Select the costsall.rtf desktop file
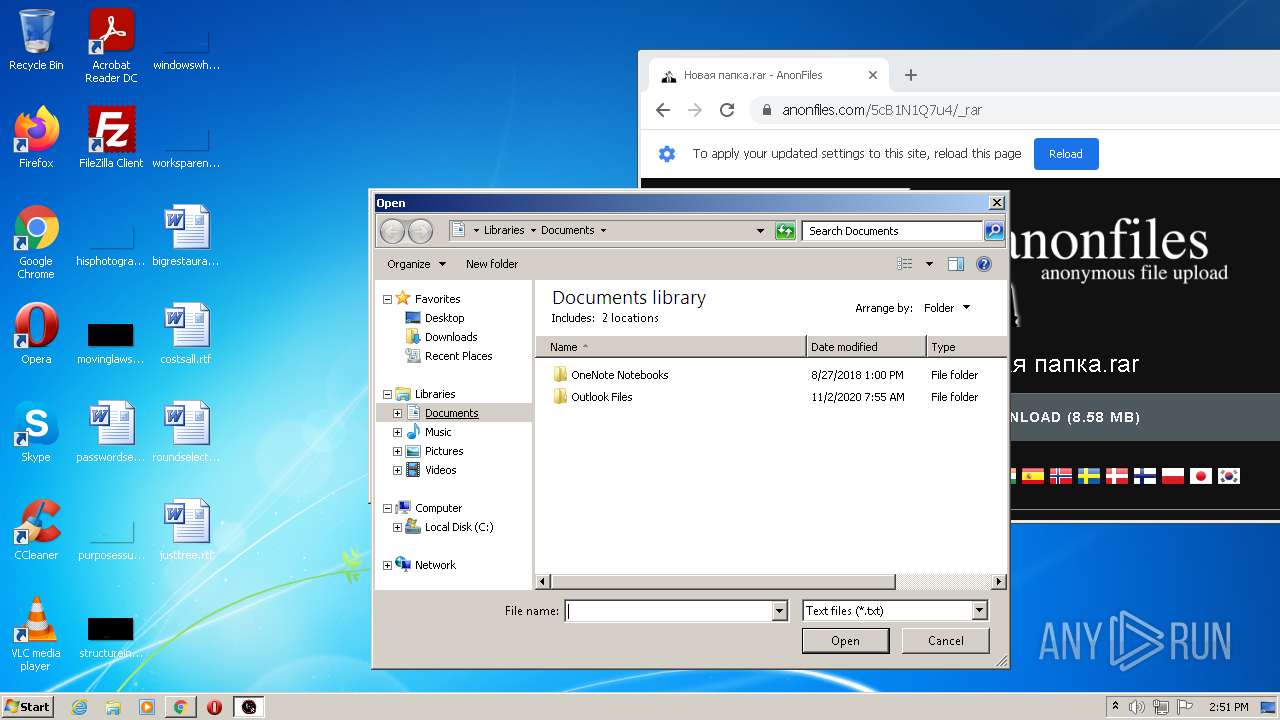Image resolution: width=1280 pixels, height=720 pixels. click(186, 334)
